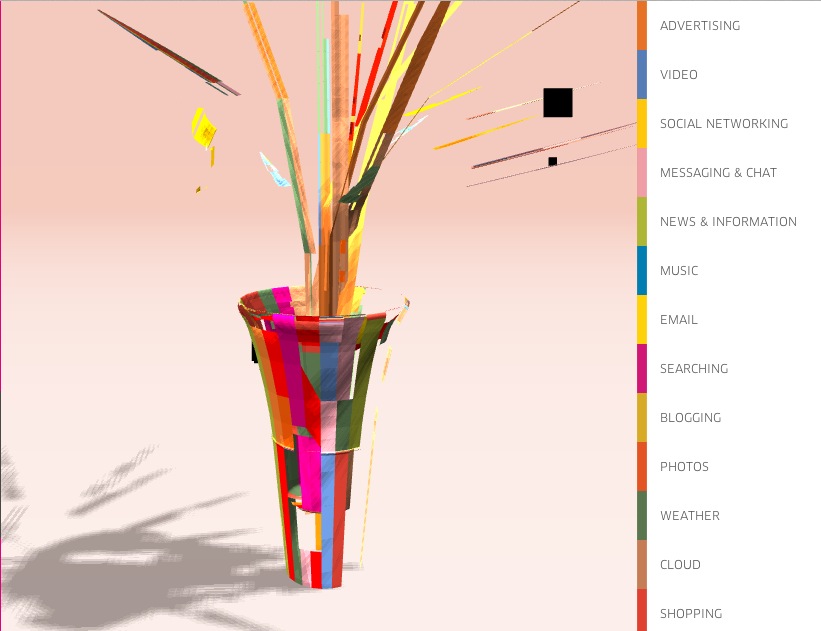
Task: Click the blue swatch beside VIDEO
Action: click(x=641, y=75)
